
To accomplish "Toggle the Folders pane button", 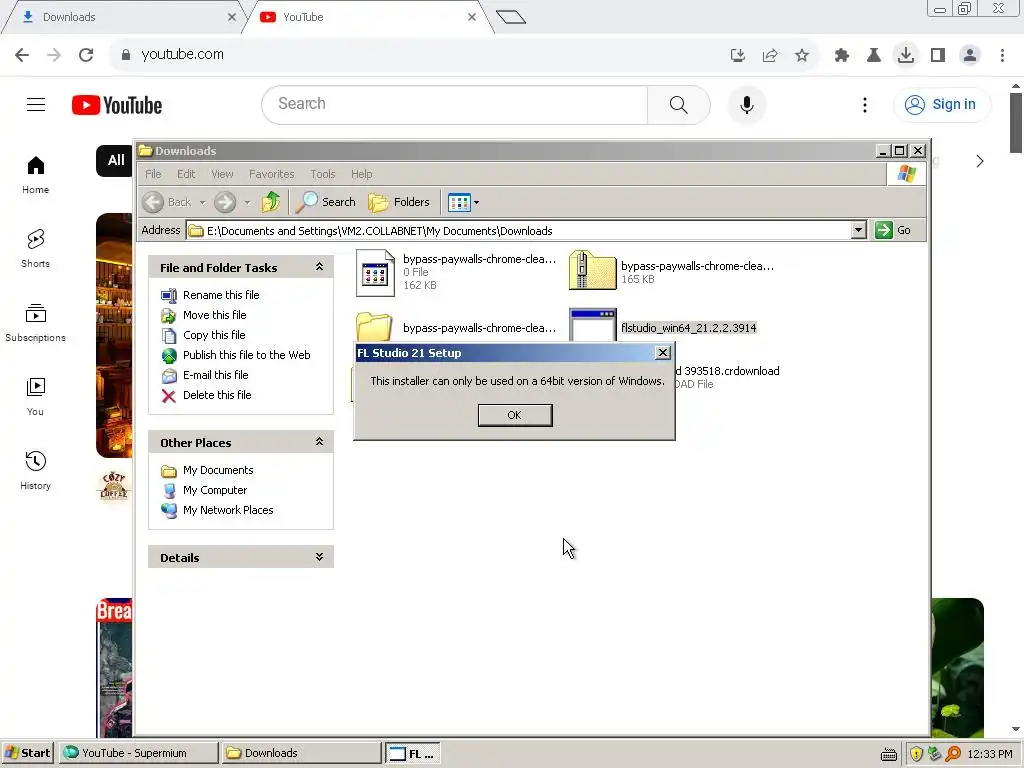I will [399, 202].
